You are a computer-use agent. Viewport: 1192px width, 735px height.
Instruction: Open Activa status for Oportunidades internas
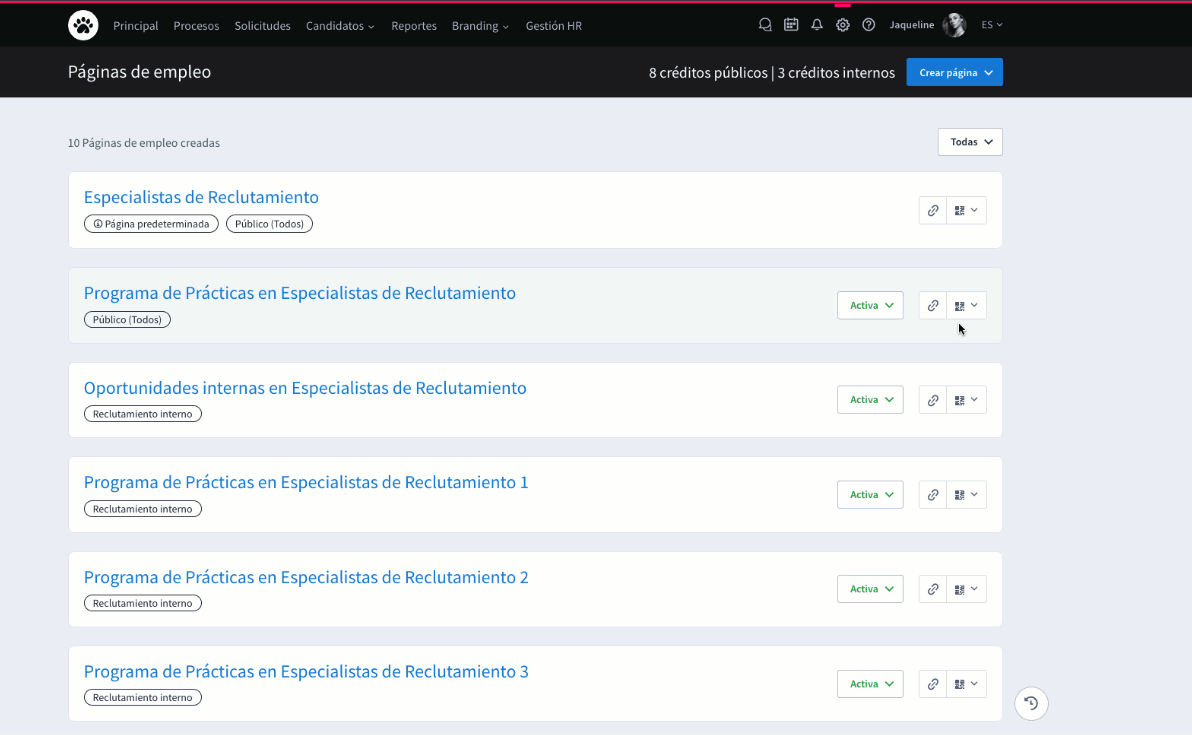click(869, 399)
